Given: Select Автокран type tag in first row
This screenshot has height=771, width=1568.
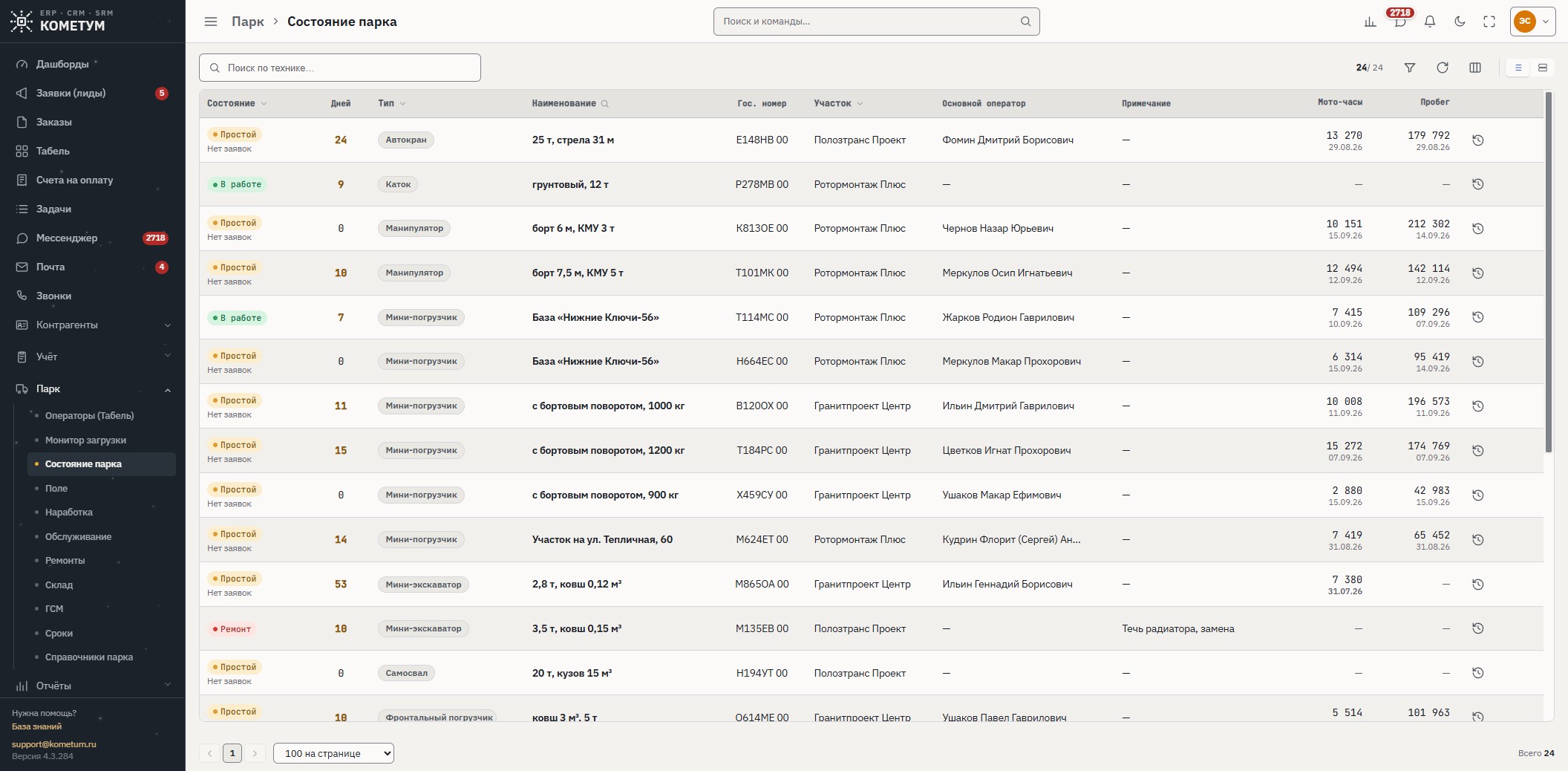Looking at the screenshot, I should tap(406, 140).
